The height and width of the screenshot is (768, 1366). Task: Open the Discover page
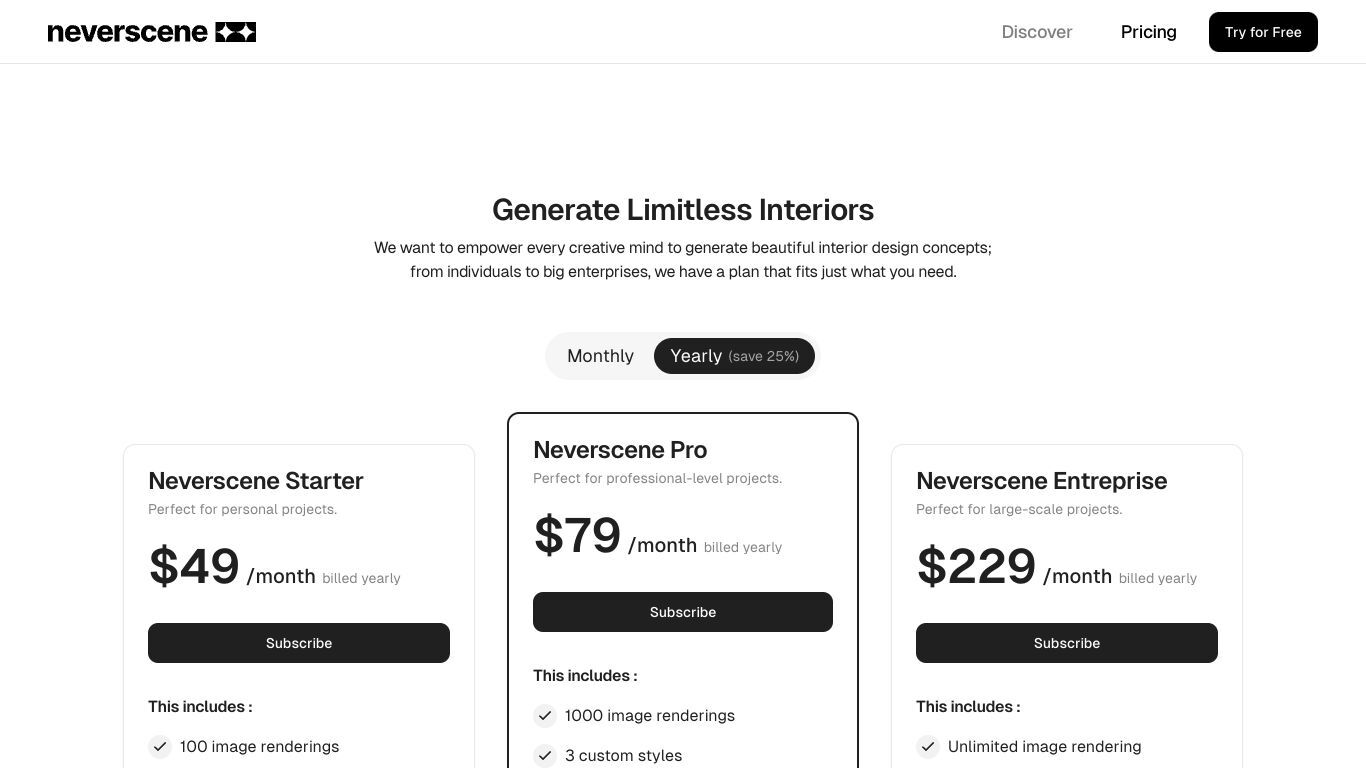1037,32
